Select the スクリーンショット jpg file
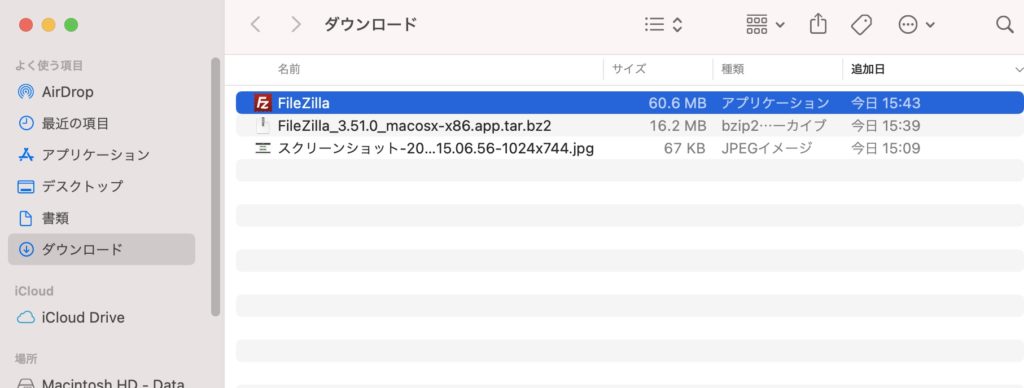Screen dimensions: 1024x388 [x=630, y=148]
